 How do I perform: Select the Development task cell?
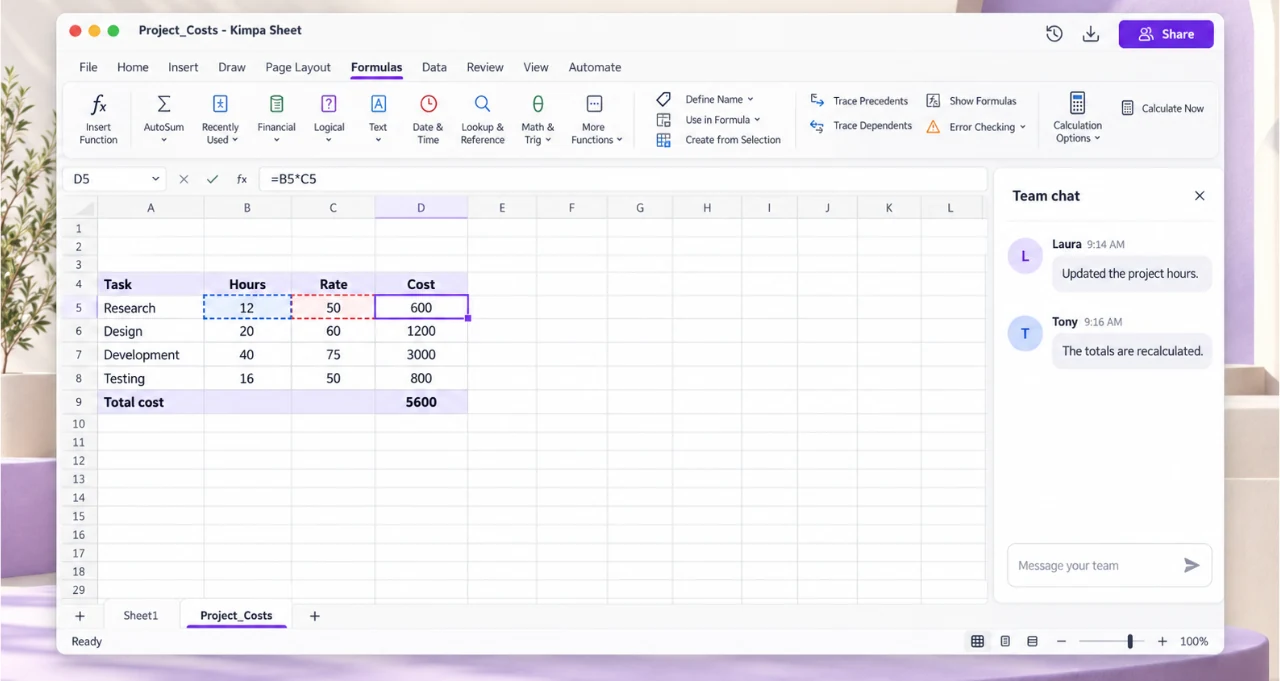151,355
